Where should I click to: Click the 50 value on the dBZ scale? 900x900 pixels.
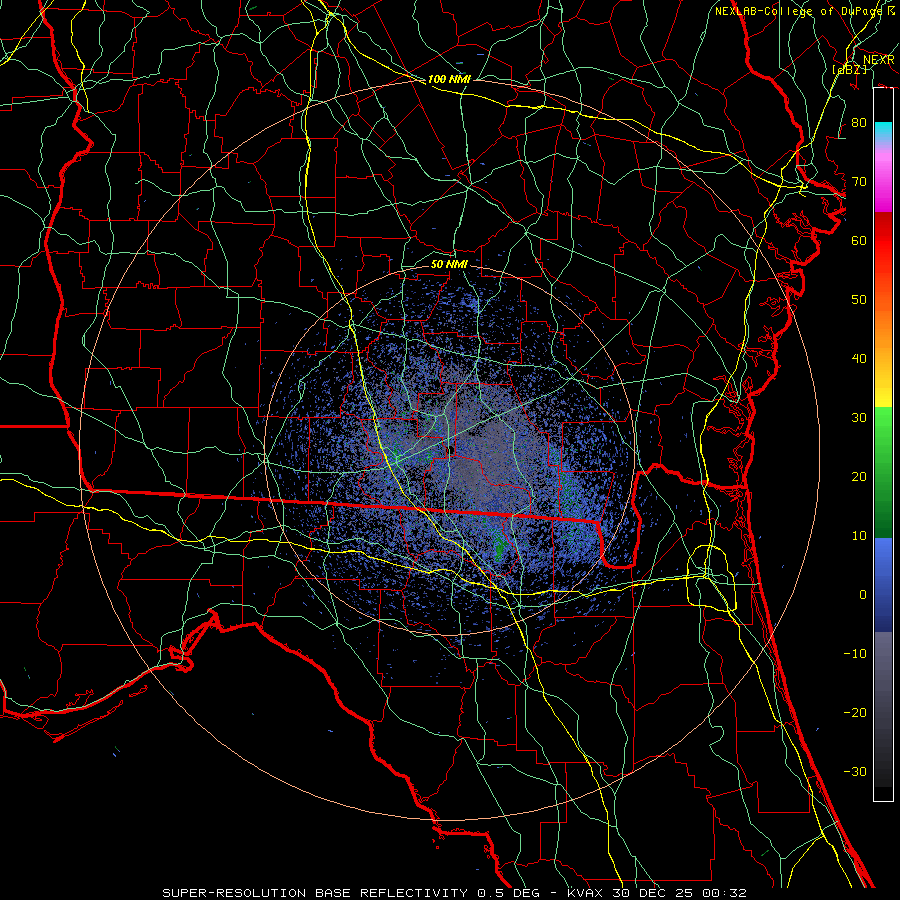(859, 299)
